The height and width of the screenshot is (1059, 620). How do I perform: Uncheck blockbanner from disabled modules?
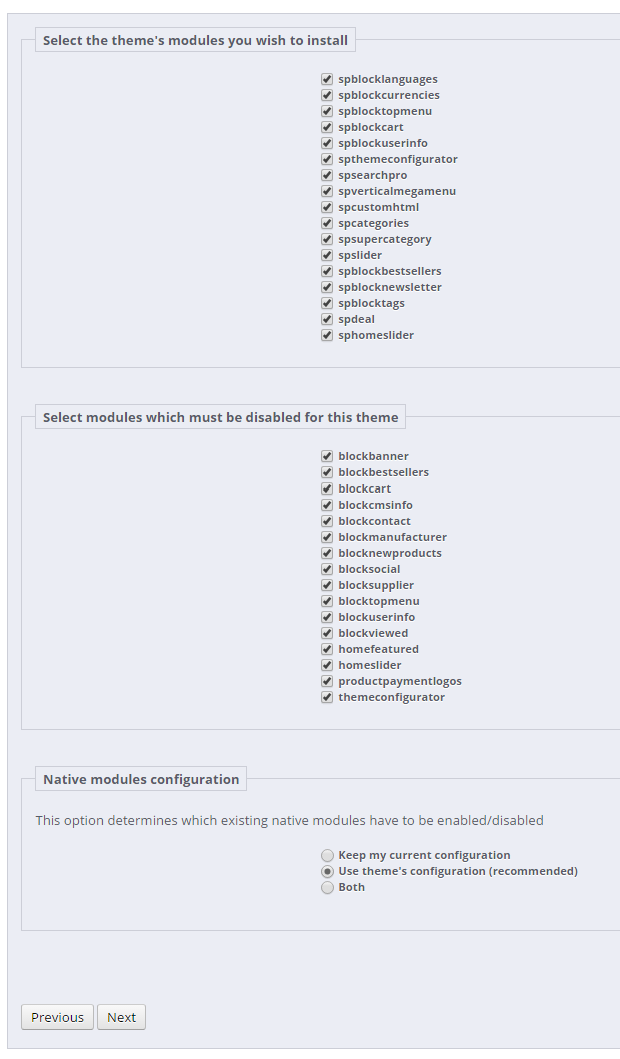[x=327, y=456]
